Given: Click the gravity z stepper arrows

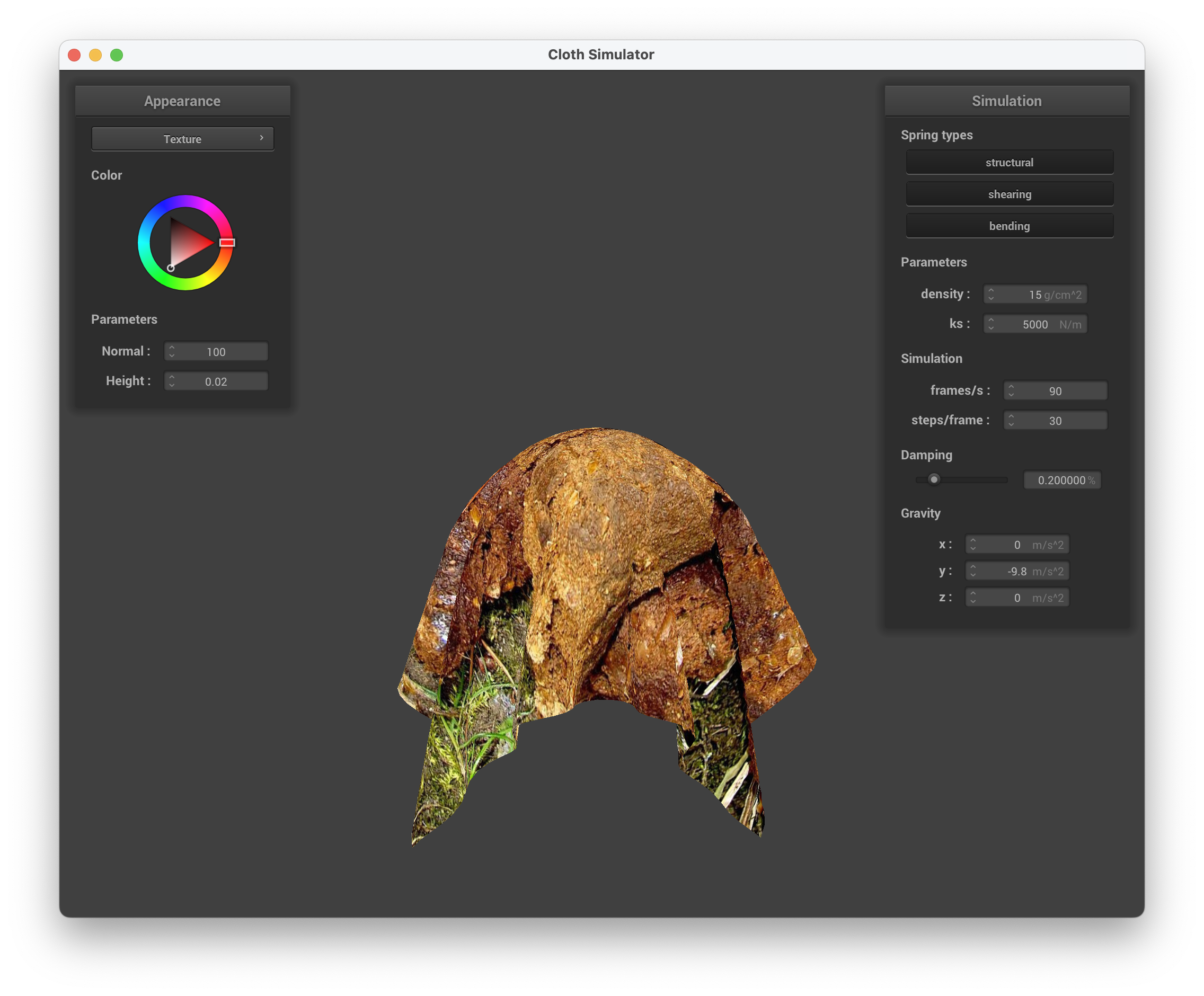Looking at the screenshot, I should [973, 598].
